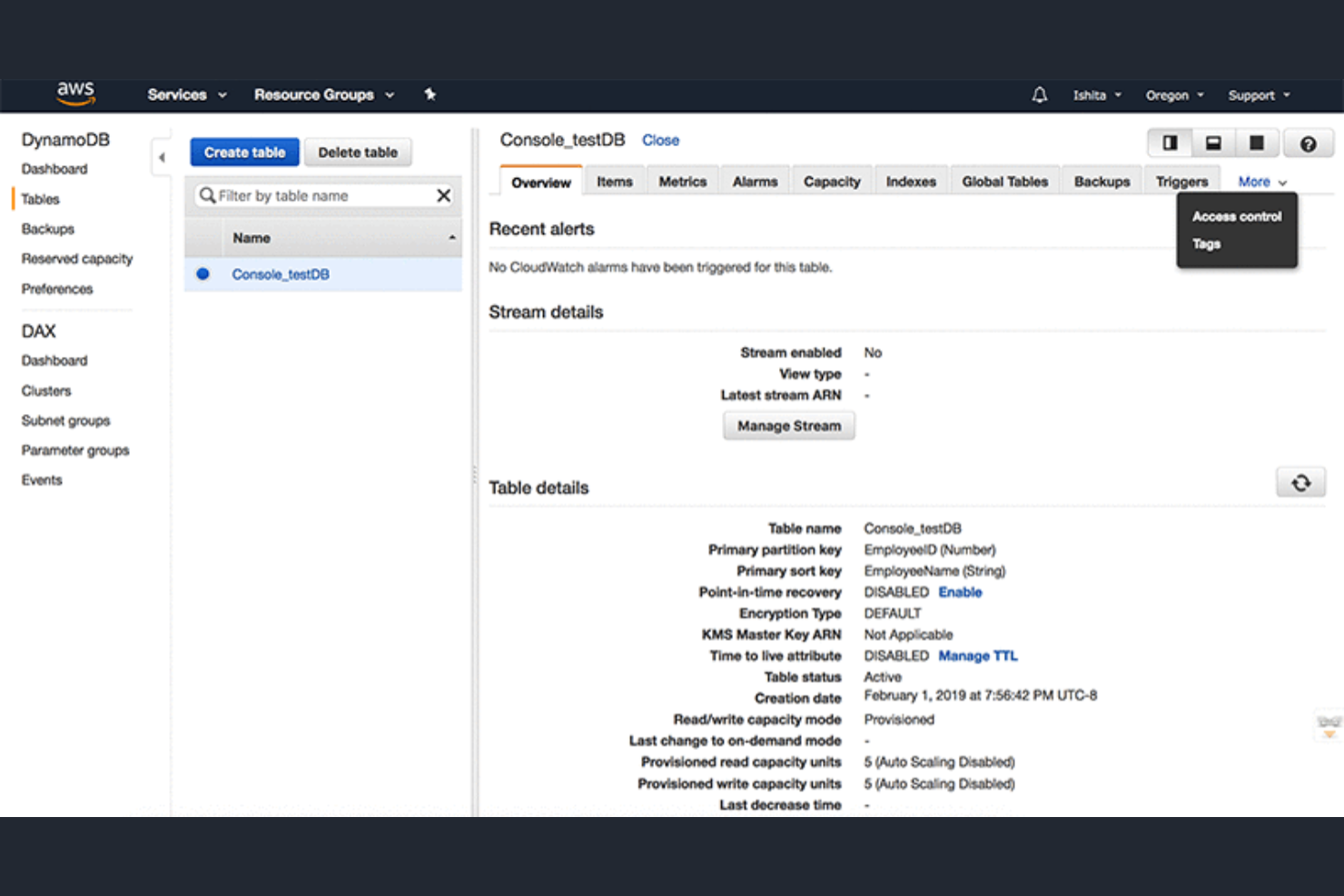Select the Provisioned capacity mode value
The image size is (1344, 896).
(x=899, y=719)
